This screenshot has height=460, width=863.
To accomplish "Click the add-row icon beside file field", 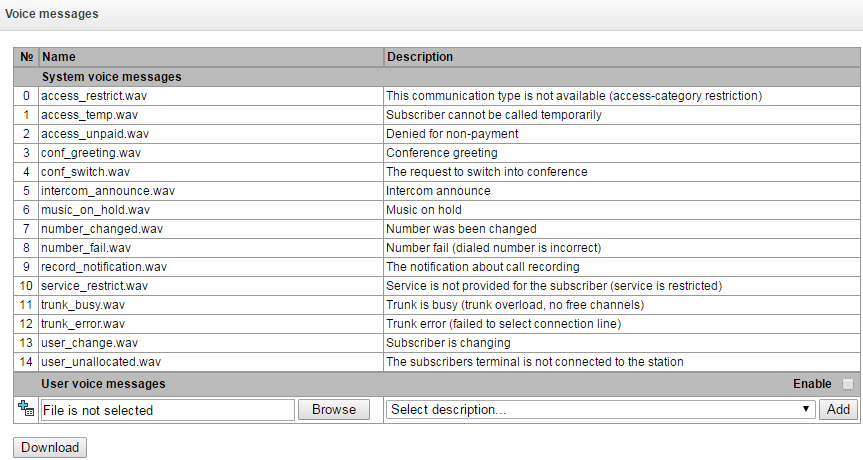I will click(x=27, y=410).
